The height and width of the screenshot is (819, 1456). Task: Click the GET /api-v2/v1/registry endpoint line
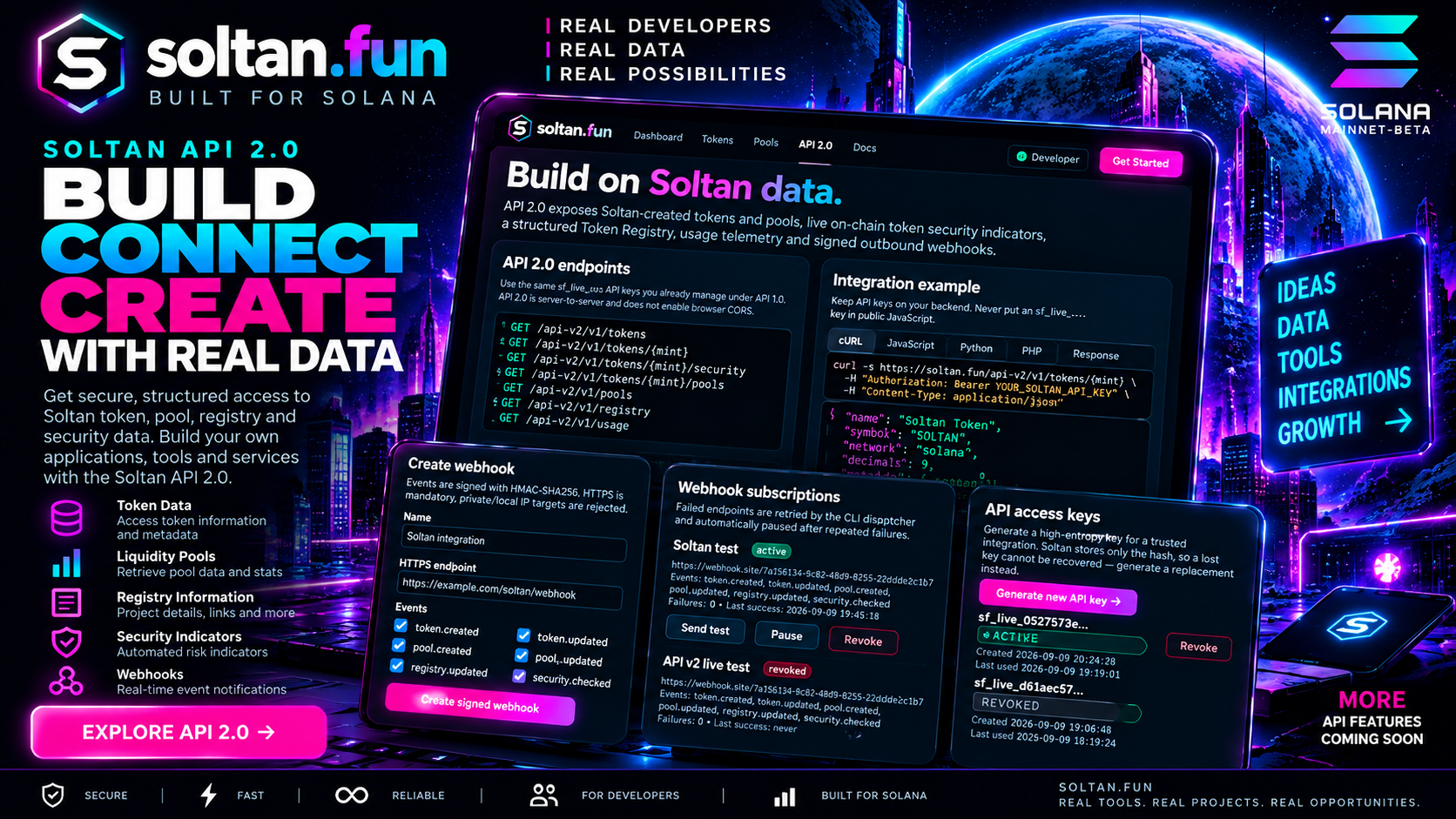coord(576,406)
